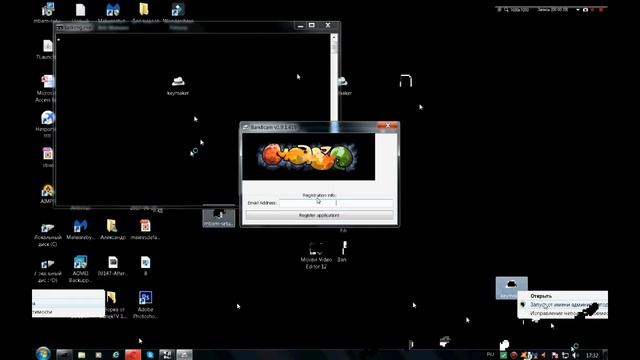Open the AOMEI Backupper desktop shortcut
Image resolution: width=640 pixels, height=360 pixels.
tap(80, 269)
